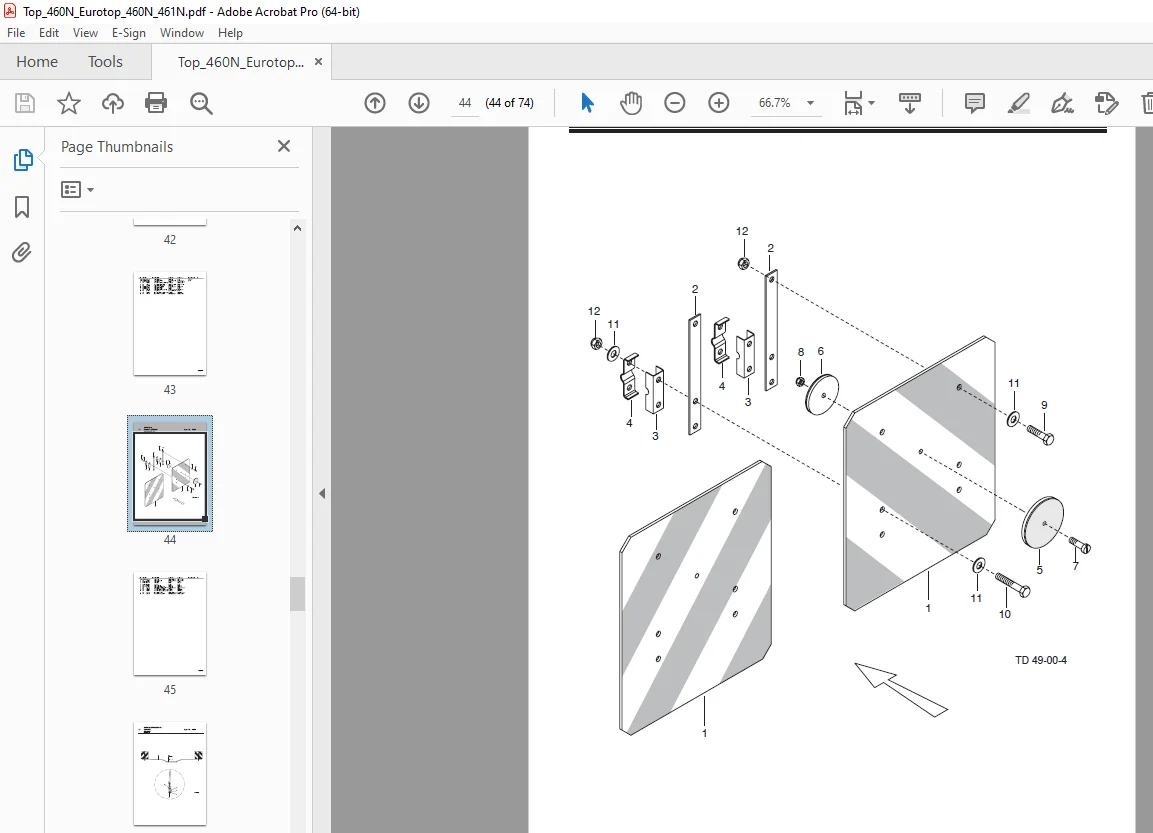This screenshot has height=833, width=1153.
Task: Click the fit page scrolling icon
Action: pos(853,103)
